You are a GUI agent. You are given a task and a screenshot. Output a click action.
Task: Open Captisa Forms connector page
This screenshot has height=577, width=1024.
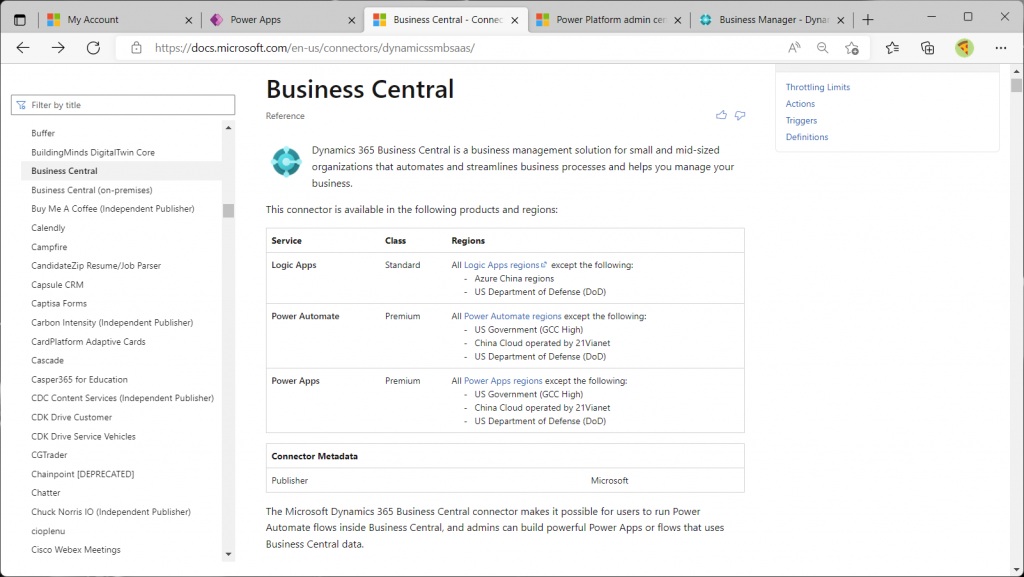point(59,304)
